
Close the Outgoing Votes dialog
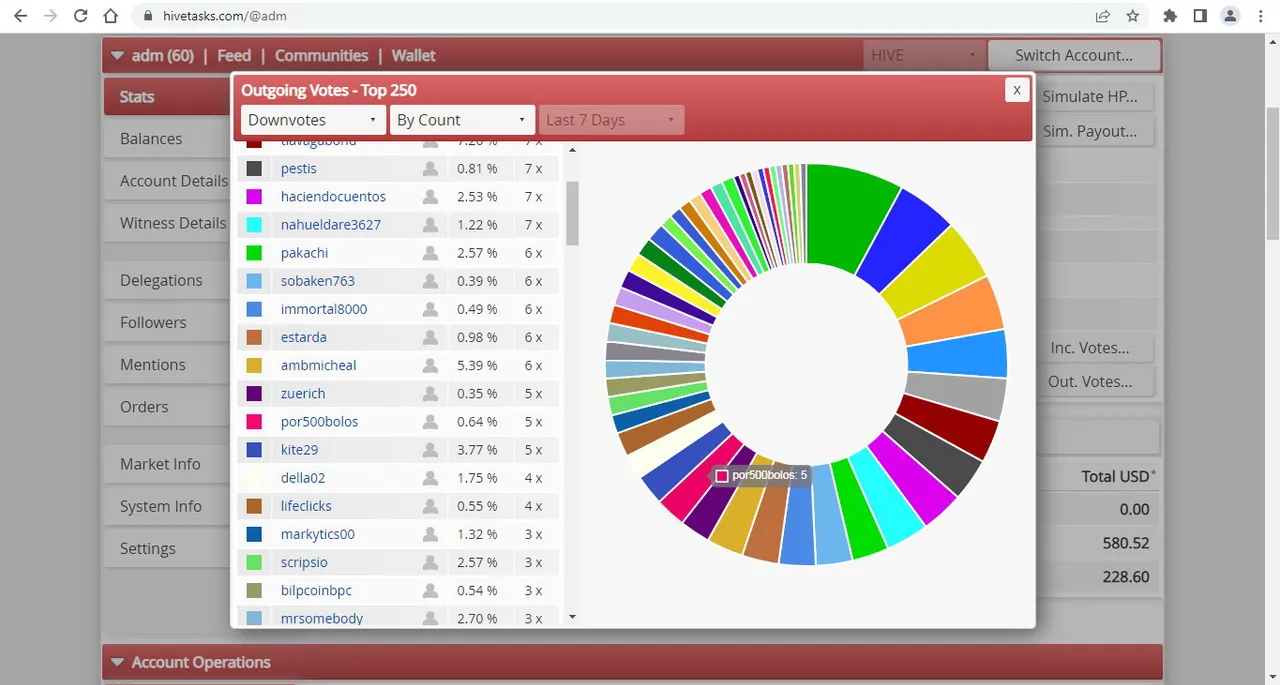pos(1016,90)
